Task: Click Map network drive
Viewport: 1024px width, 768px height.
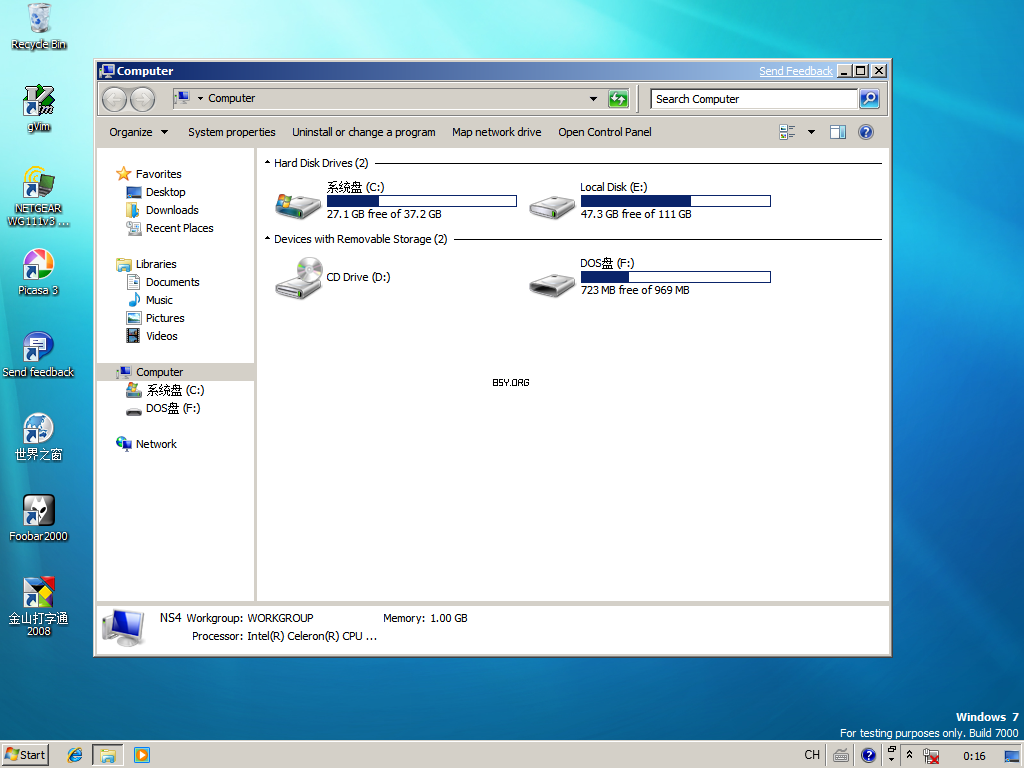Action: tap(496, 132)
